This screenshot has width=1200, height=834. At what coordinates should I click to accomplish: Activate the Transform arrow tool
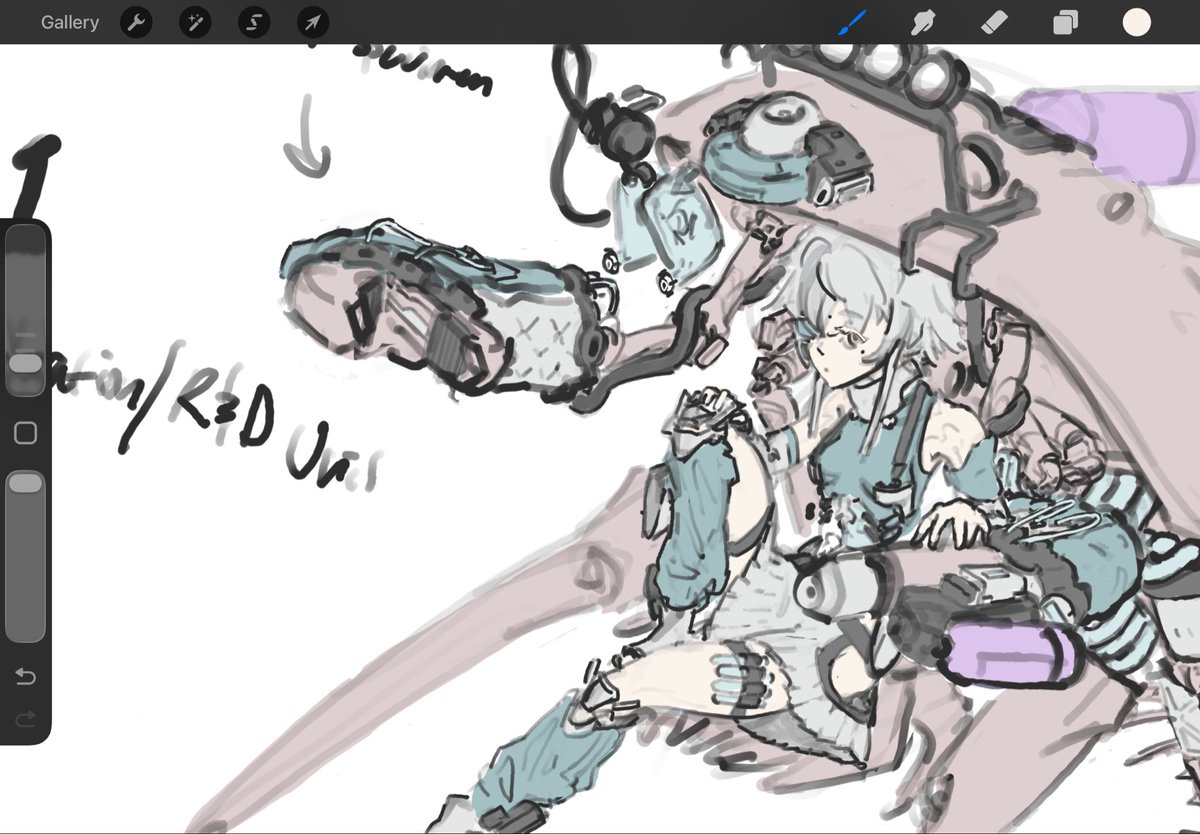pos(313,22)
